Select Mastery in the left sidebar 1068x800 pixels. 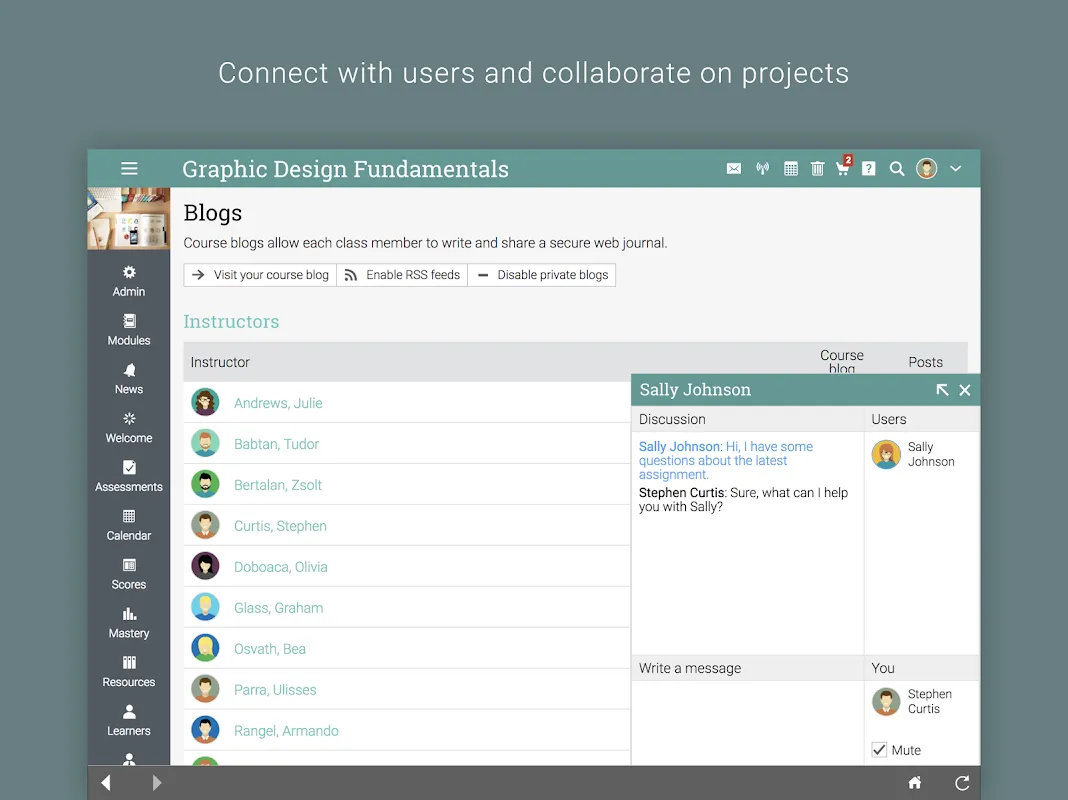click(x=129, y=622)
